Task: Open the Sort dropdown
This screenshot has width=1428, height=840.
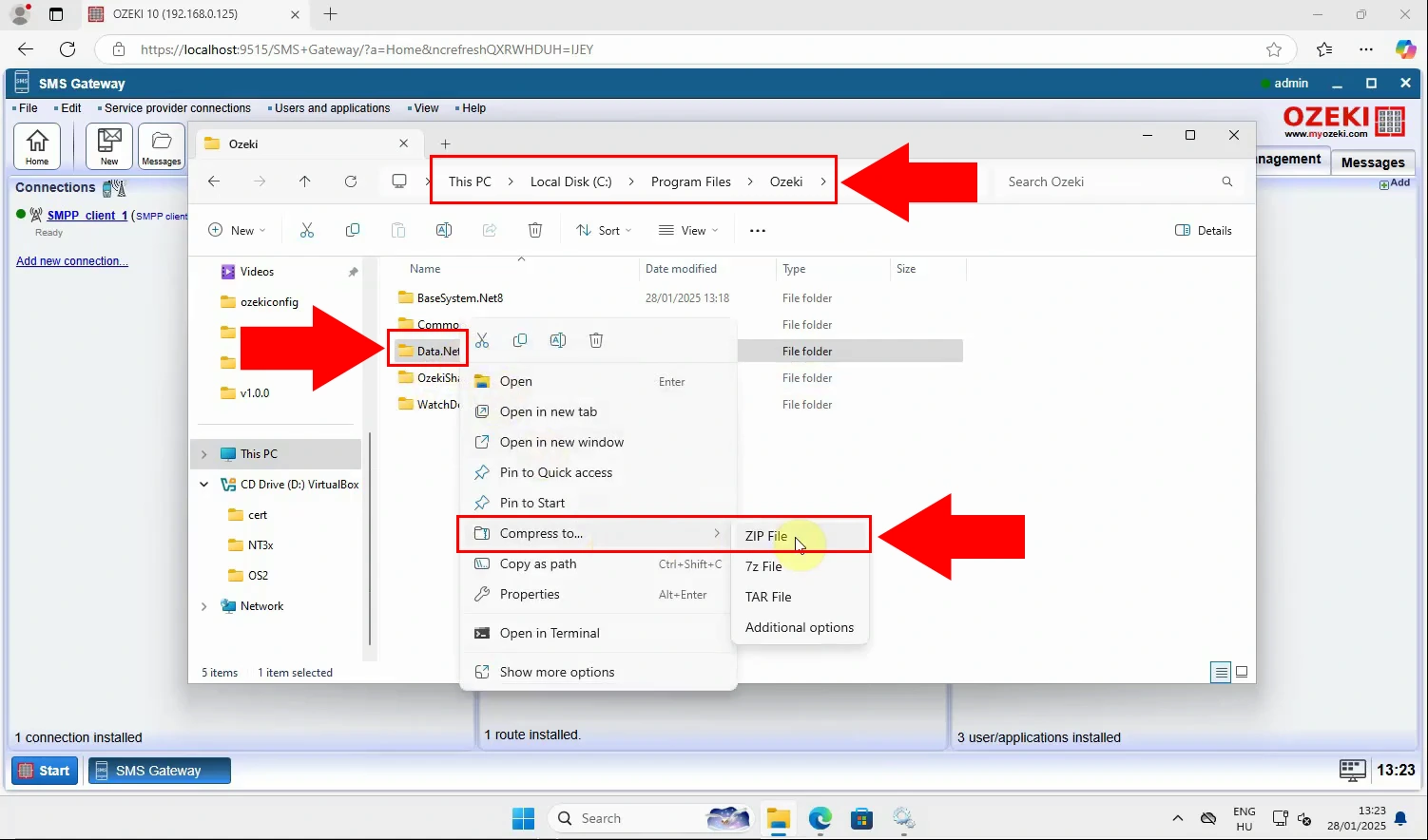Action: [604, 230]
